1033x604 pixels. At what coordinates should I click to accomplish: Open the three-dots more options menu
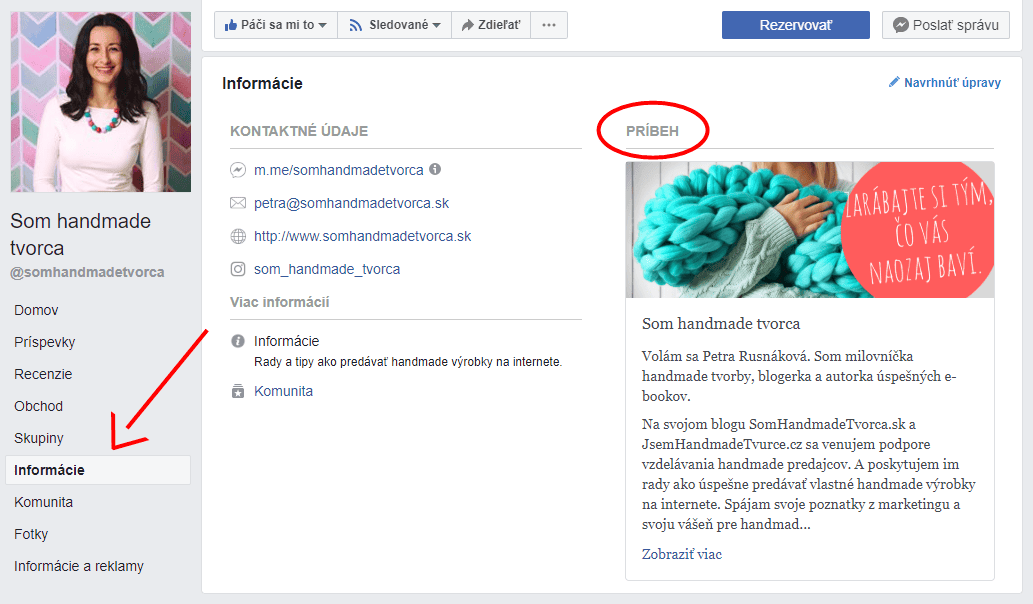pyautogui.click(x=549, y=25)
